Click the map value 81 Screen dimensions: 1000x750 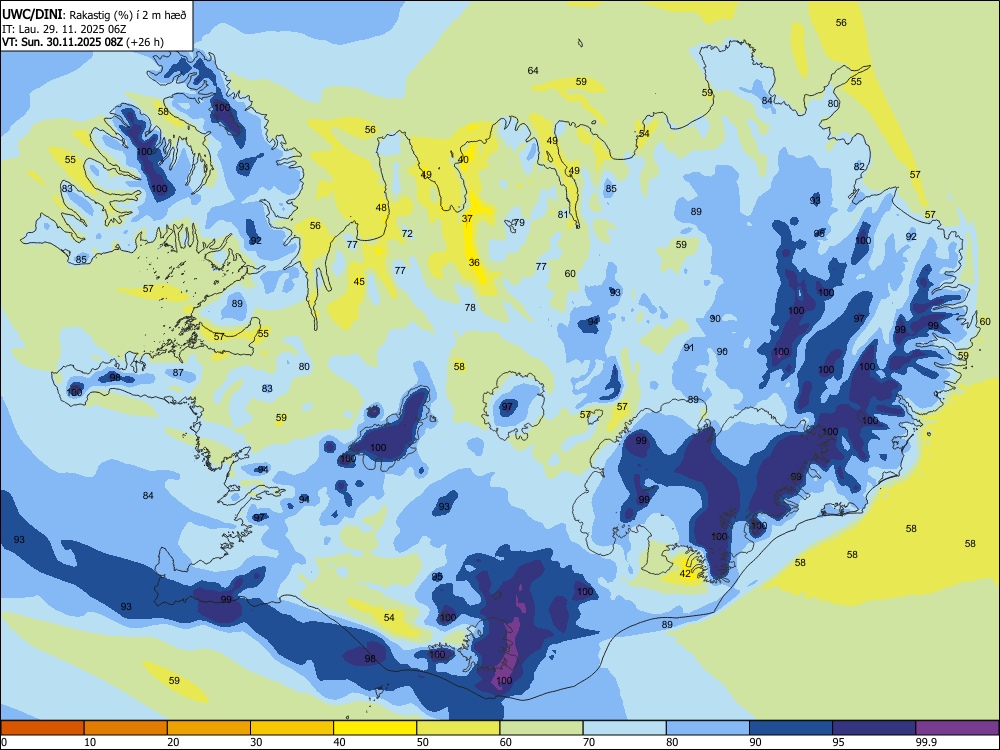(x=563, y=214)
